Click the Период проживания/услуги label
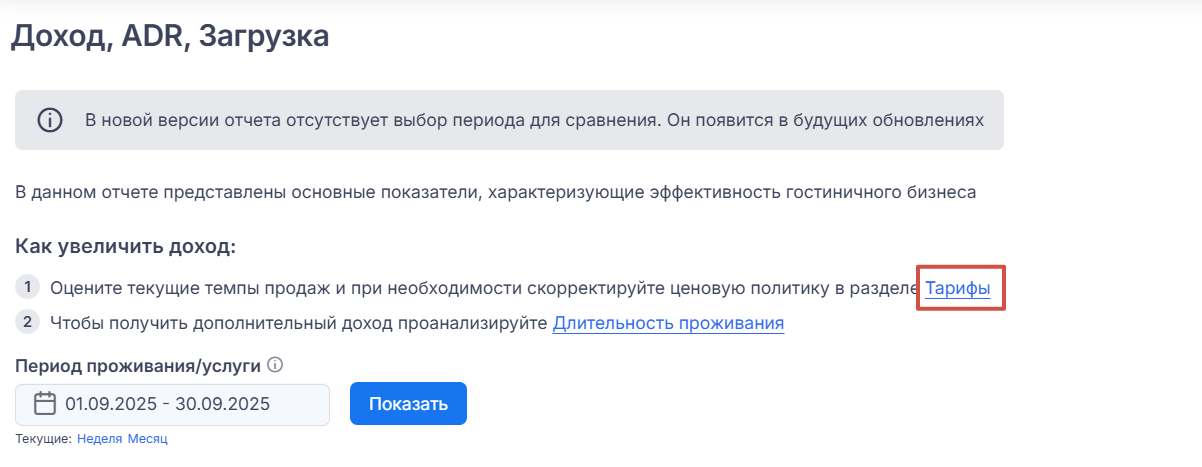This screenshot has height=467, width=1202. pos(138,366)
